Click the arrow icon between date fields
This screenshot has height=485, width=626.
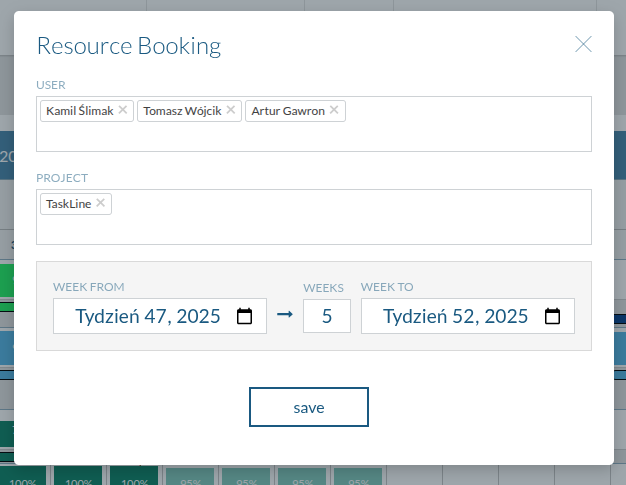(285, 315)
